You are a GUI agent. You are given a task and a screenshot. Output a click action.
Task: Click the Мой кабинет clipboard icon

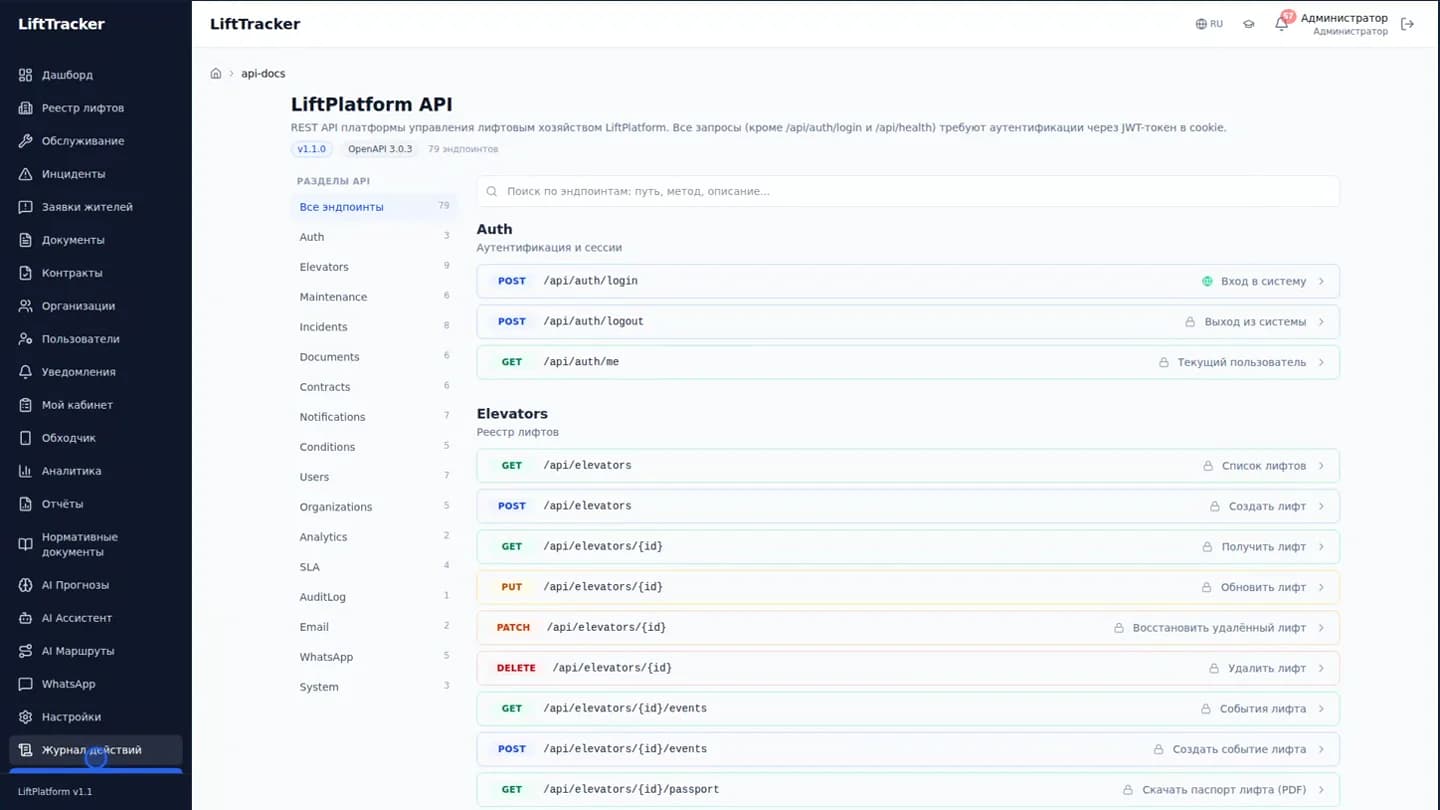point(26,405)
